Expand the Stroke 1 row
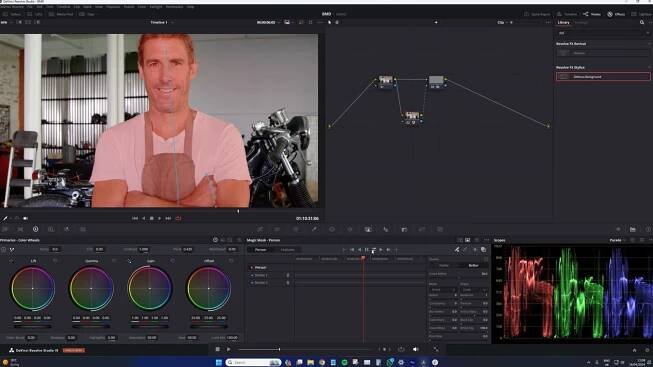Image resolution: width=653 pixels, height=367 pixels. click(x=252, y=275)
